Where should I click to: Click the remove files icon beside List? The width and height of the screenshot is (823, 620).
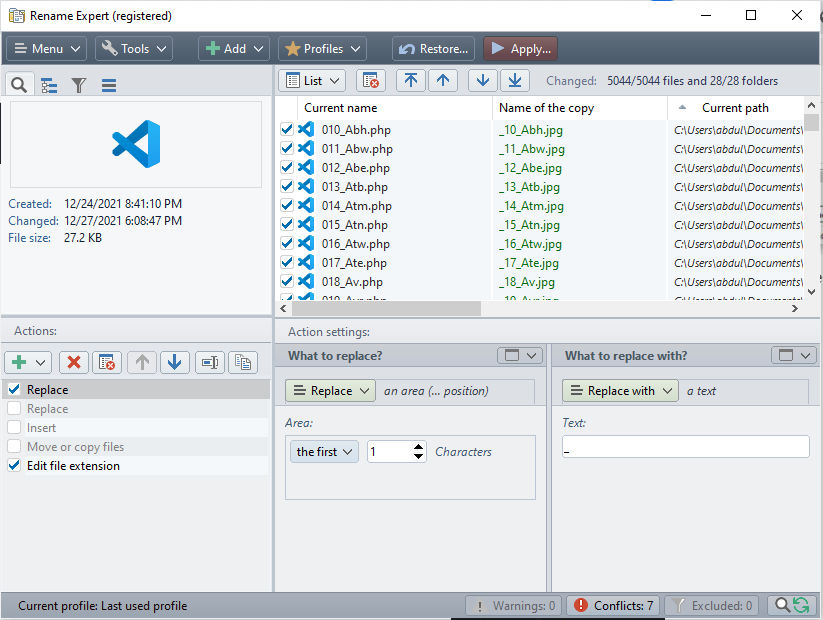pyautogui.click(x=370, y=81)
